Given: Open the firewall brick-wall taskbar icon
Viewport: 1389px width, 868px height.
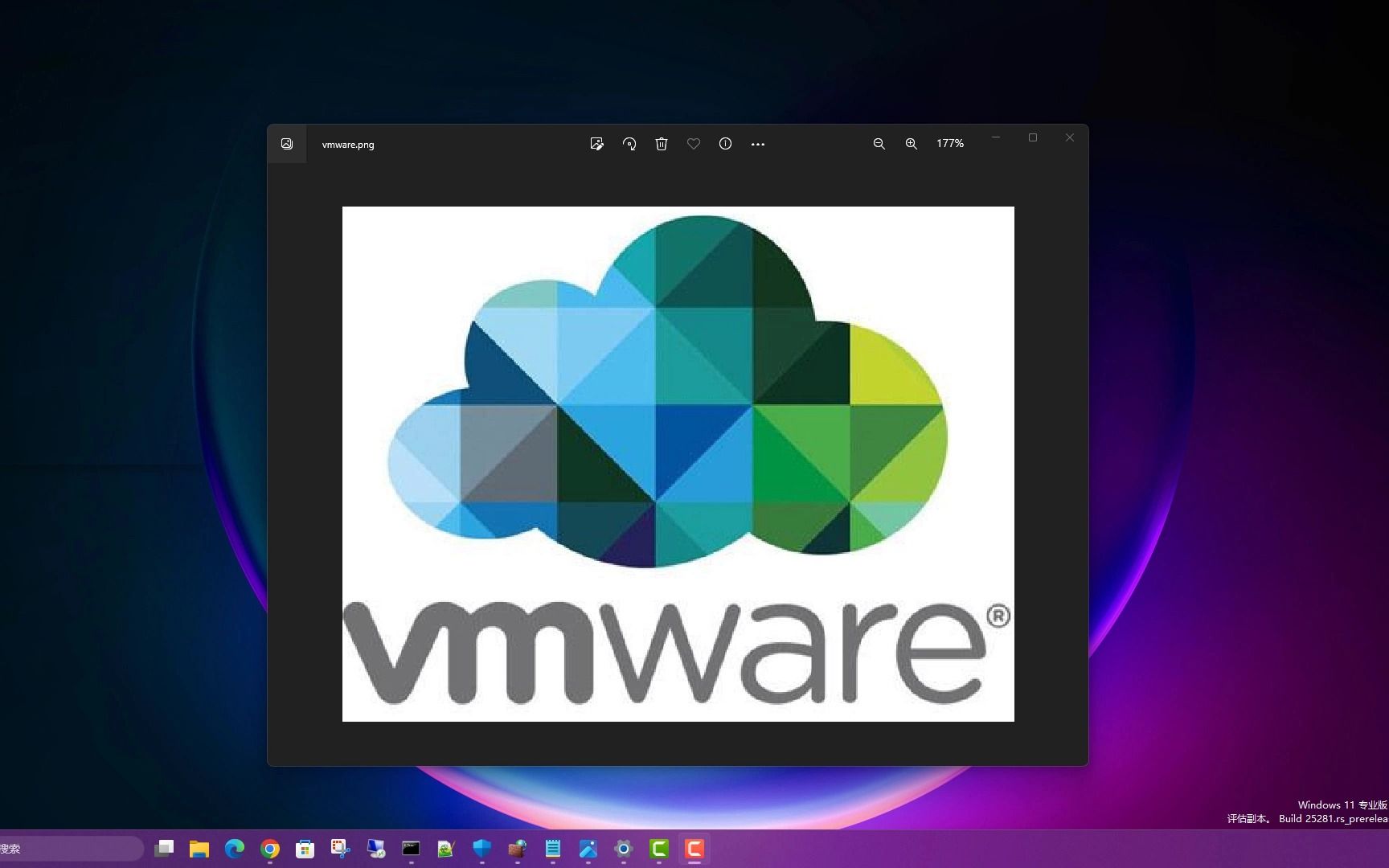Looking at the screenshot, I should pyautogui.click(x=517, y=849).
